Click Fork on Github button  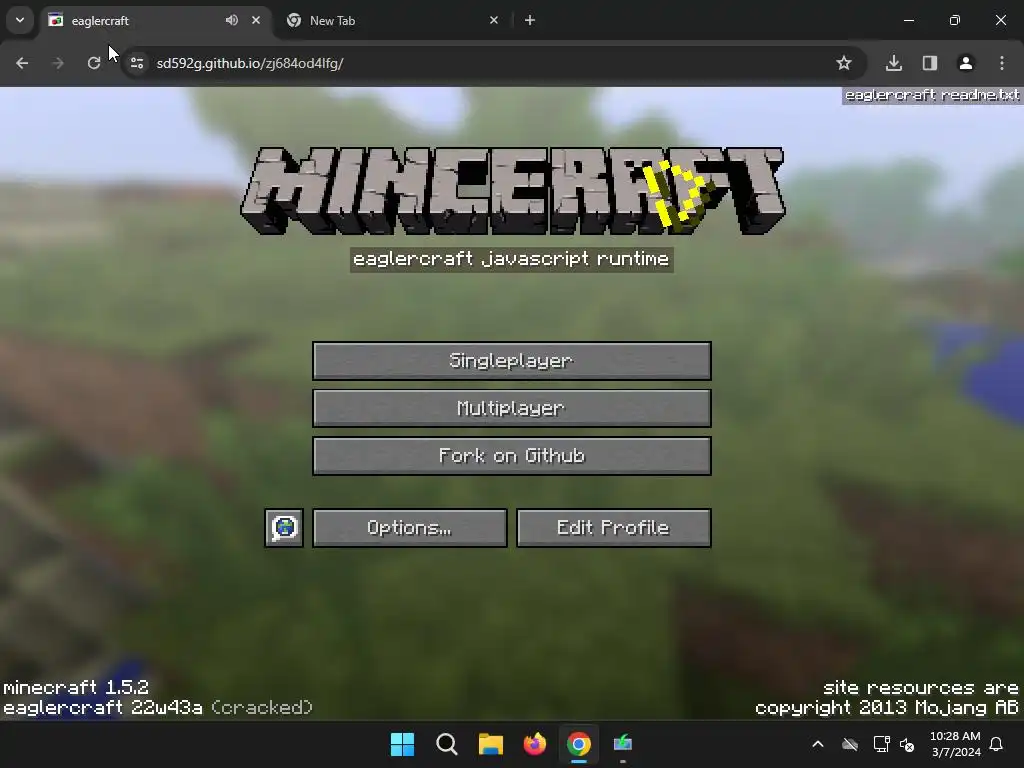511,456
